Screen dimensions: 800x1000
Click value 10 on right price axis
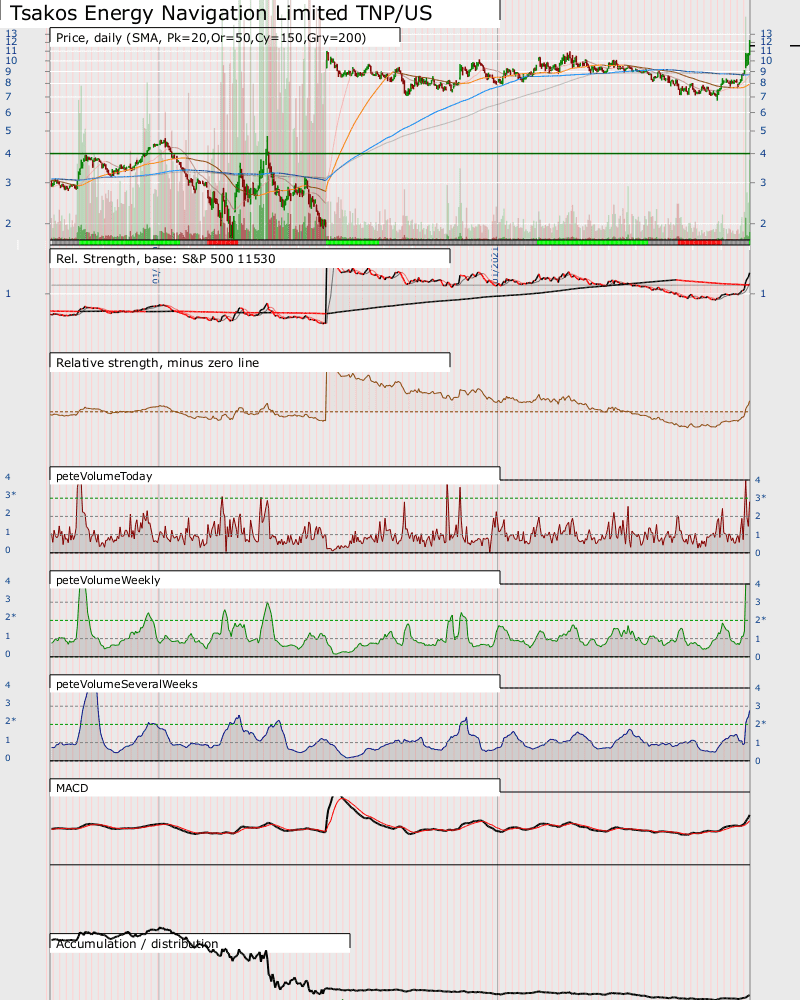click(766, 61)
